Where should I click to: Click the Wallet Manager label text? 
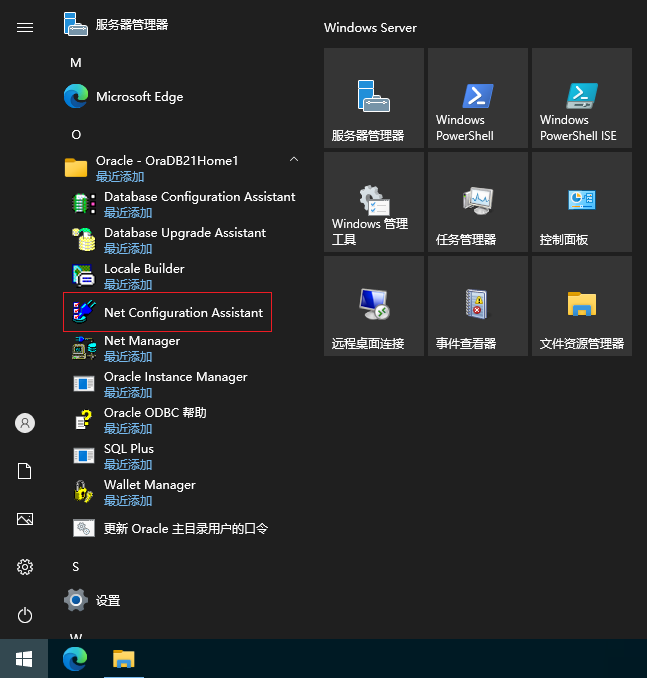point(150,485)
